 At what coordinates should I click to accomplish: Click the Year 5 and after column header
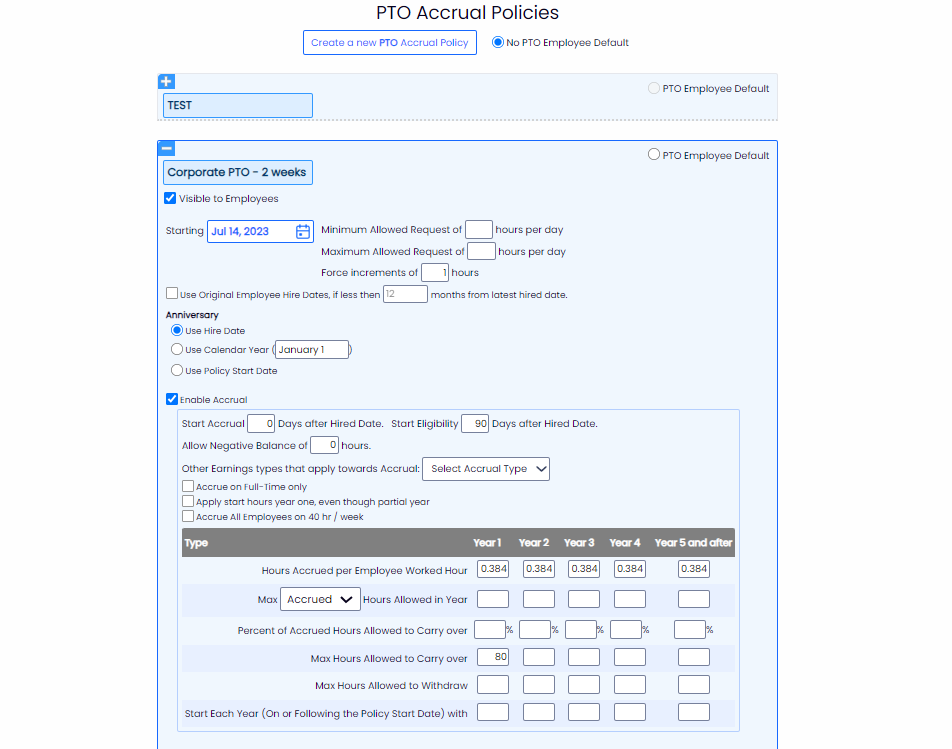click(x=693, y=543)
